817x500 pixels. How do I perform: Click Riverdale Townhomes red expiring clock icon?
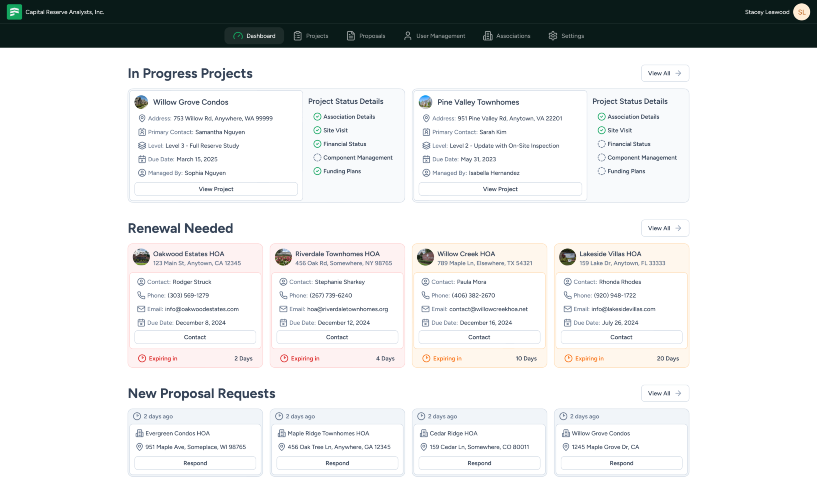pyautogui.click(x=284, y=358)
